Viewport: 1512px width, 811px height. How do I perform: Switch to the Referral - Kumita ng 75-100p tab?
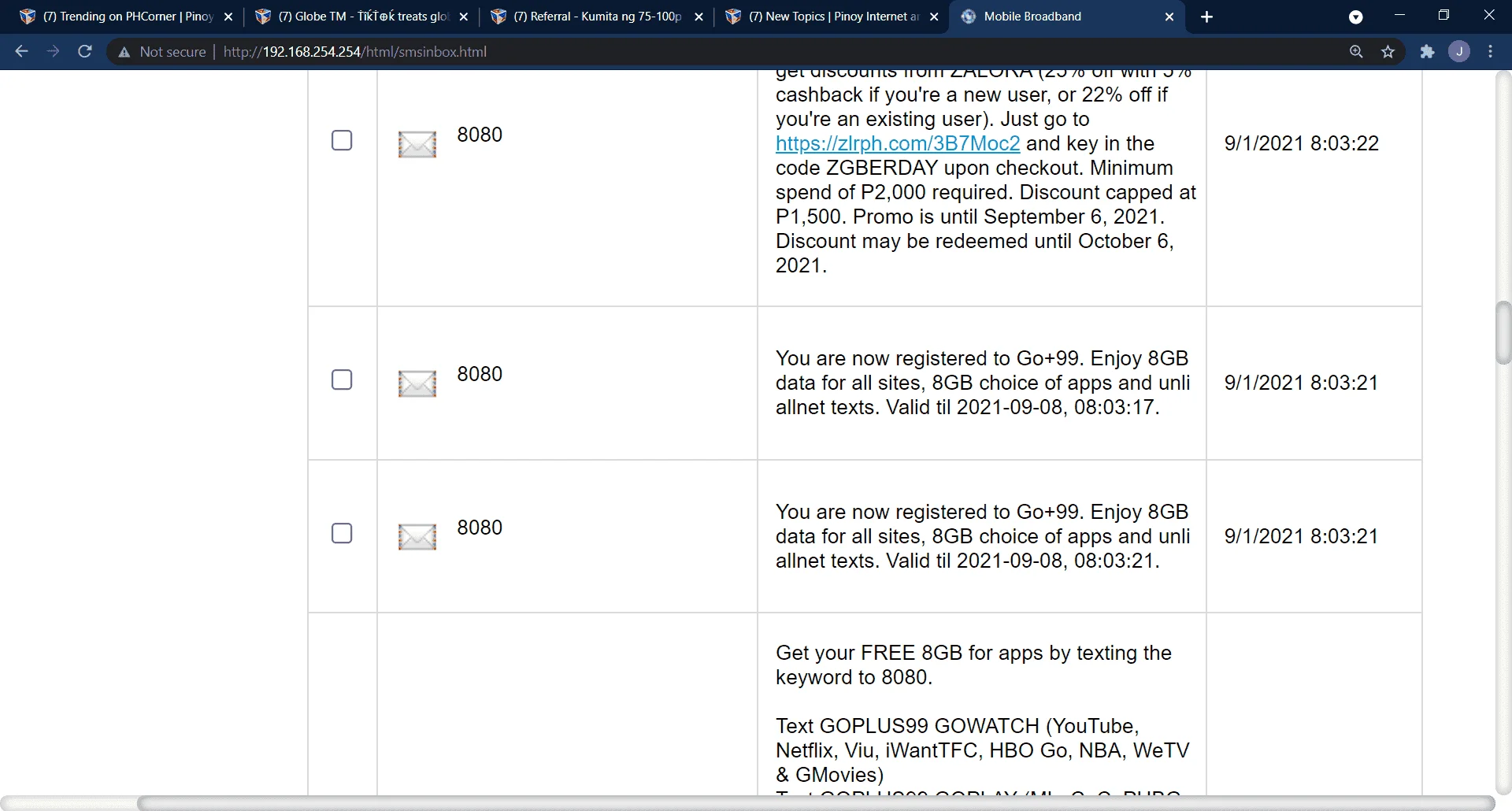tap(597, 17)
